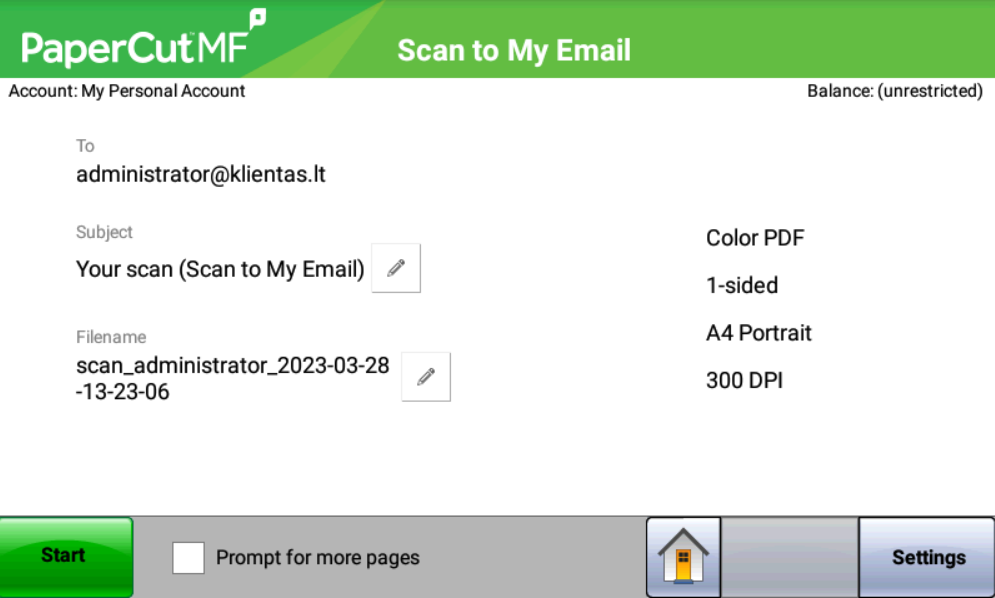995x598 pixels.
Task: Click the "Account: My Personal Account" text
Action: 127,91
